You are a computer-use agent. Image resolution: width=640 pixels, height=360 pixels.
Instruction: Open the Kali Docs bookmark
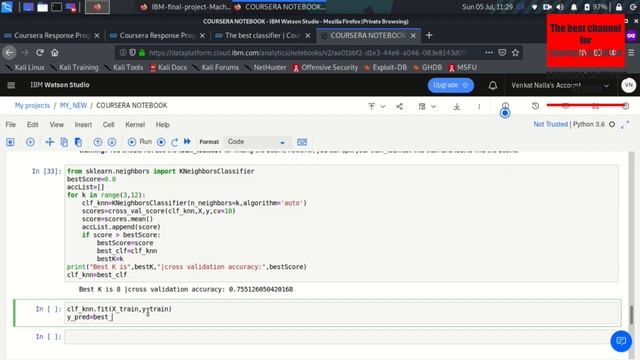pos(168,68)
